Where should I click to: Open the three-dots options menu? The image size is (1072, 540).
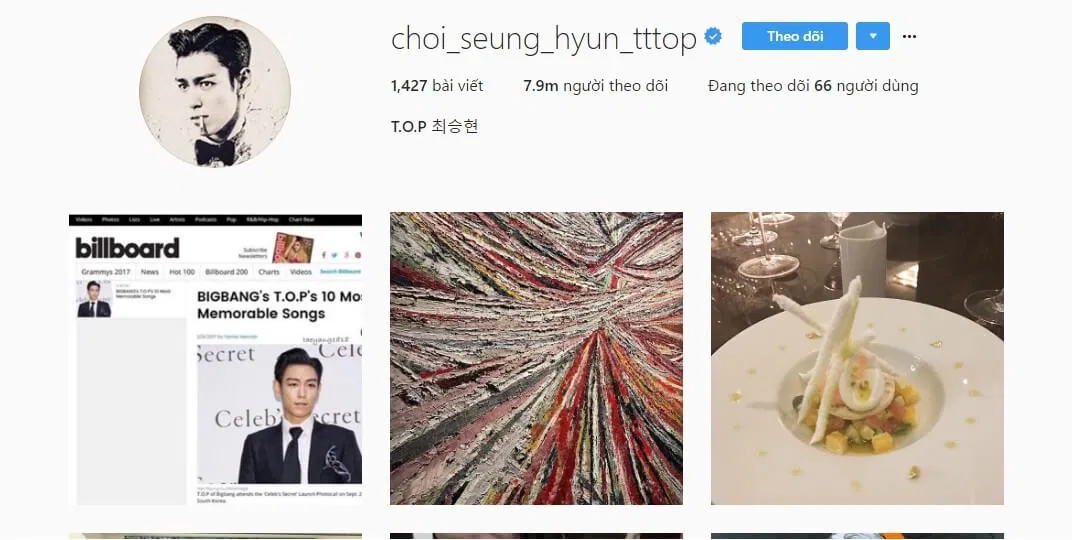coord(909,36)
